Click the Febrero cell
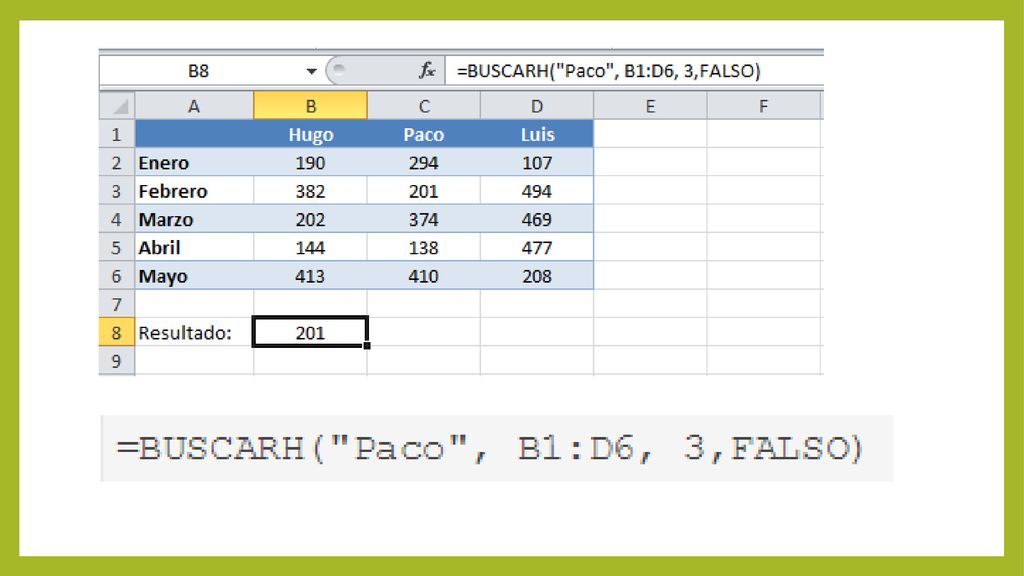Image resolution: width=1024 pixels, height=576 pixels. [x=194, y=191]
